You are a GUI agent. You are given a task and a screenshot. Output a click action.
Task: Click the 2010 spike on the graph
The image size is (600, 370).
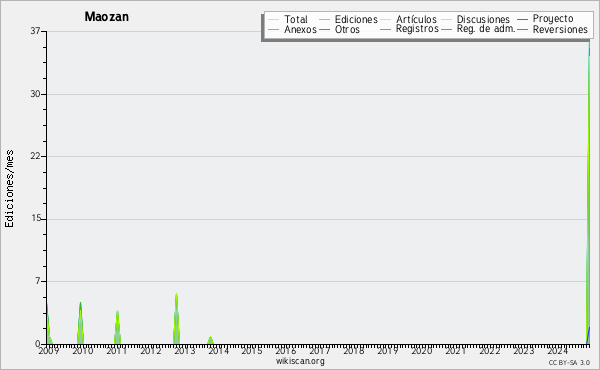80,304
